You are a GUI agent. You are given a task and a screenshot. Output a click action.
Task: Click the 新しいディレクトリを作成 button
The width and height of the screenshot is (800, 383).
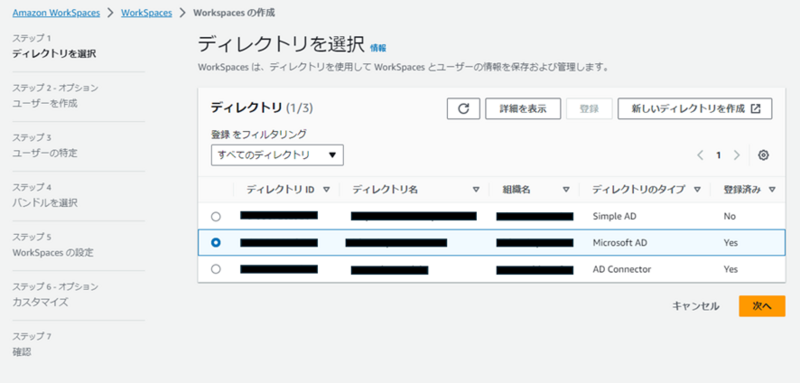coord(695,109)
